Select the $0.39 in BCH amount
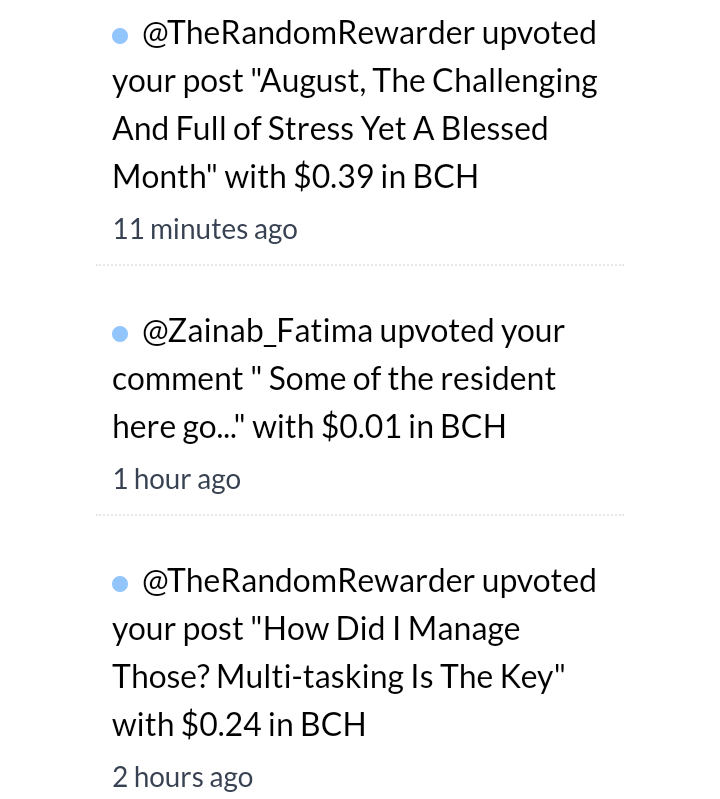This screenshot has width=720, height=799. point(386,177)
